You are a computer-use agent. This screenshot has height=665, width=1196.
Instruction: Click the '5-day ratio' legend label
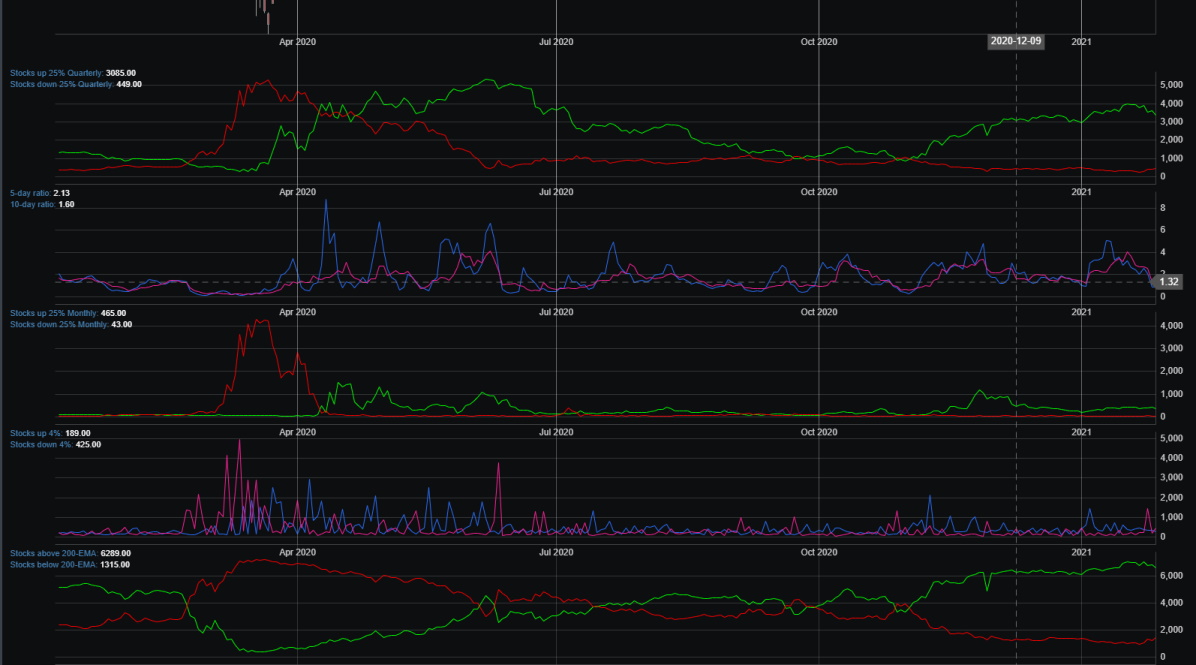tap(31, 193)
